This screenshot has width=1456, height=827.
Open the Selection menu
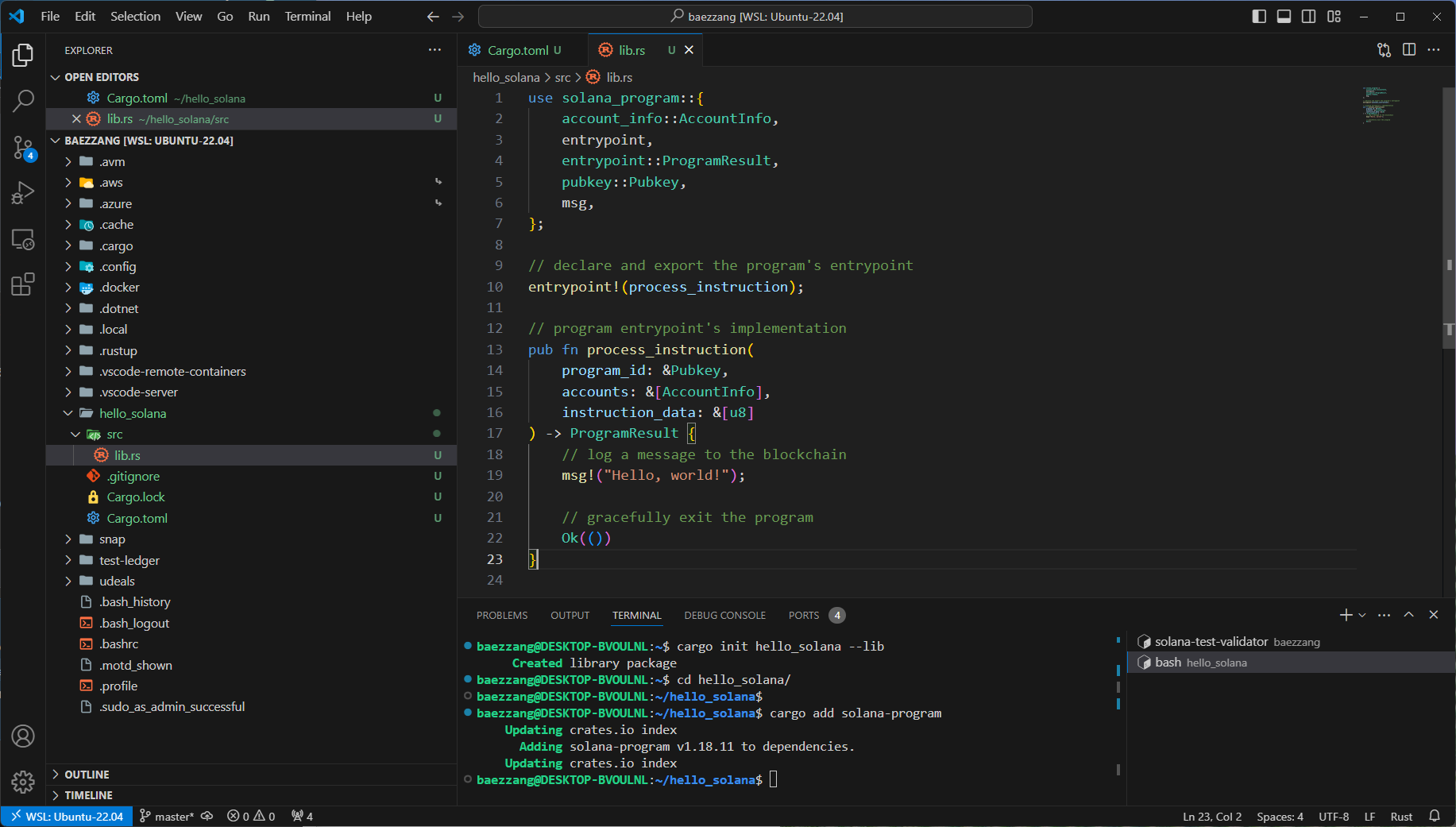click(x=135, y=17)
